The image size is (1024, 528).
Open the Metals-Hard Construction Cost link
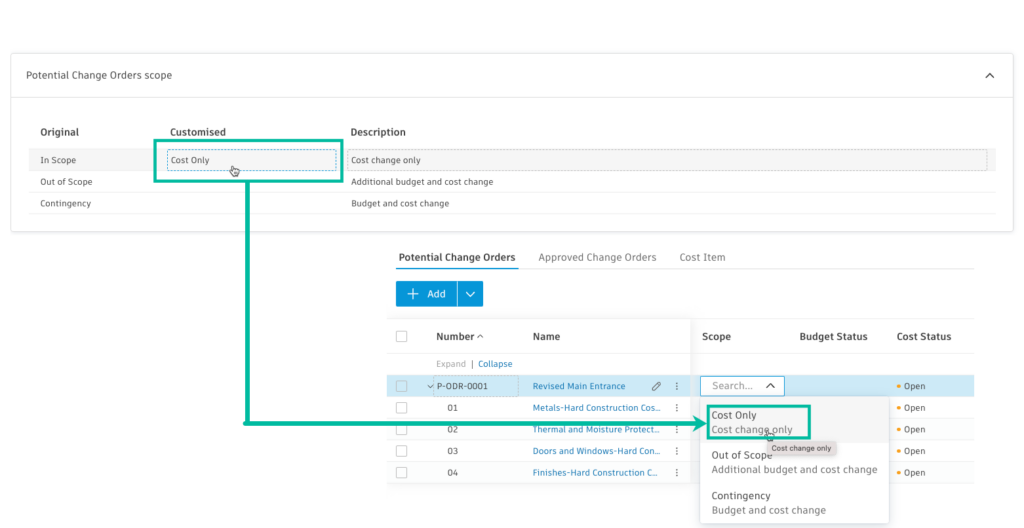tap(596, 408)
